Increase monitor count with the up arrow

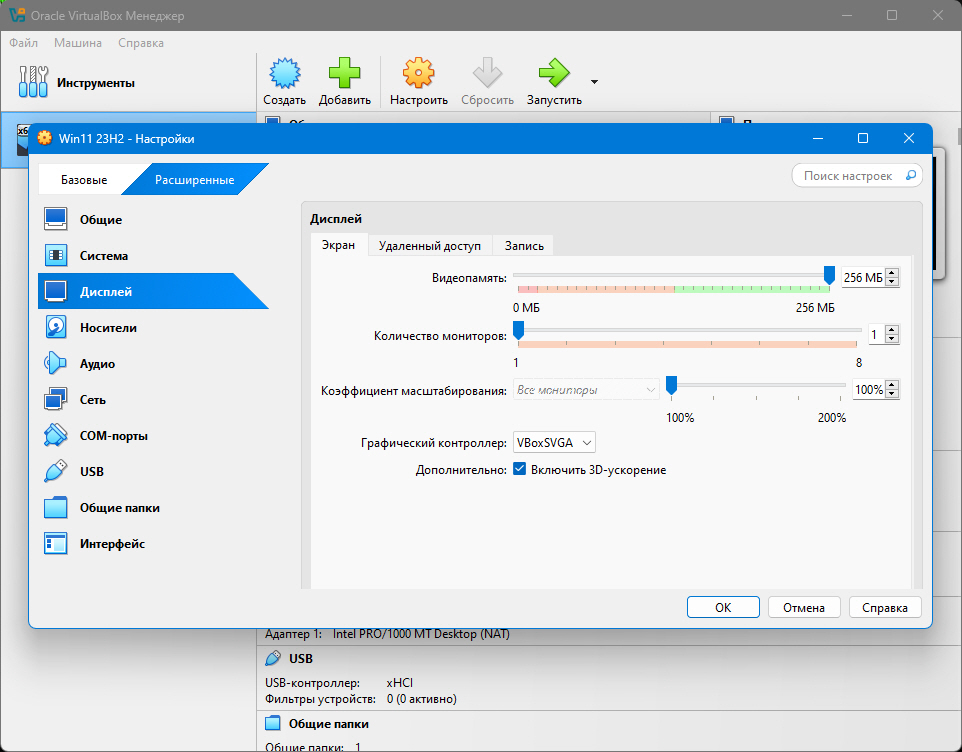pyautogui.click(x=893, y=330)
